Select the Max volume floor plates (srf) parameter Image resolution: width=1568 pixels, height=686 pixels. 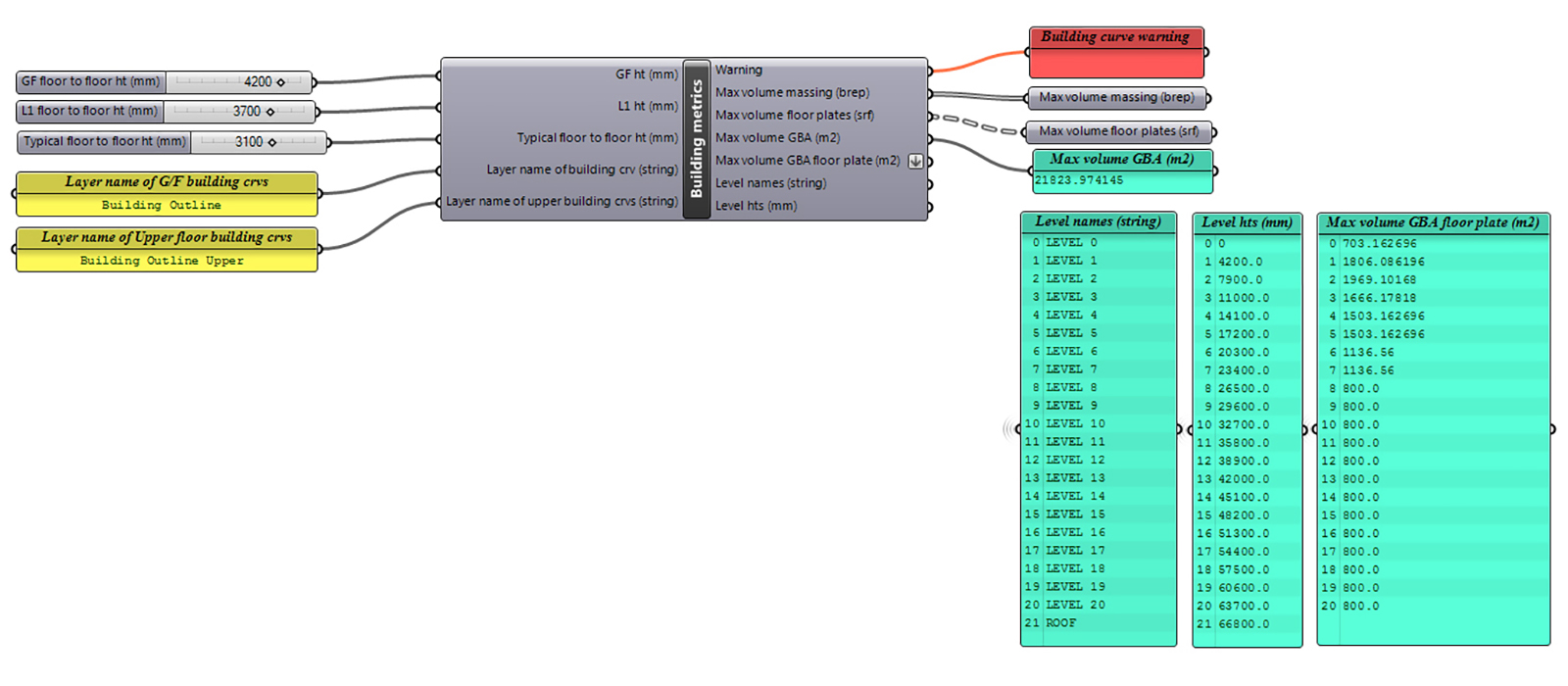coord(1118,131)
